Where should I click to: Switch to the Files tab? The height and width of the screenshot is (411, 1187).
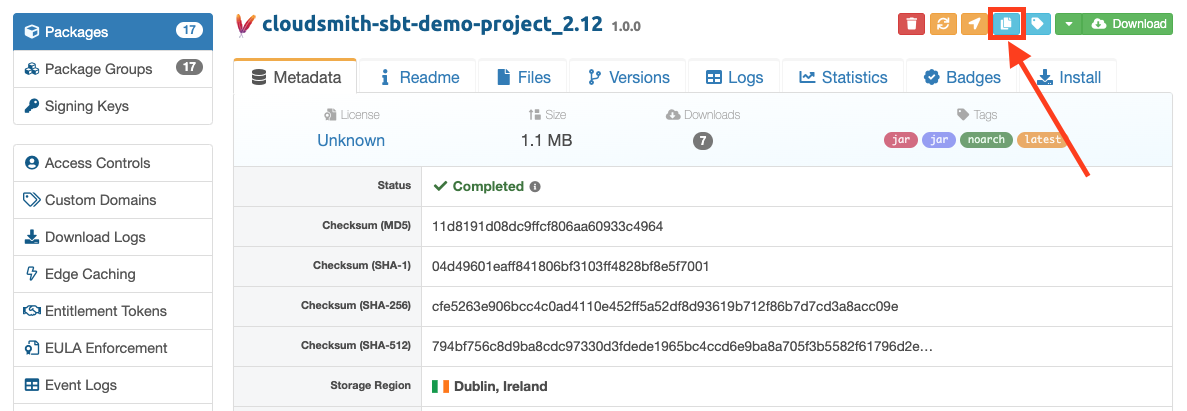click(x=523, y=76)
